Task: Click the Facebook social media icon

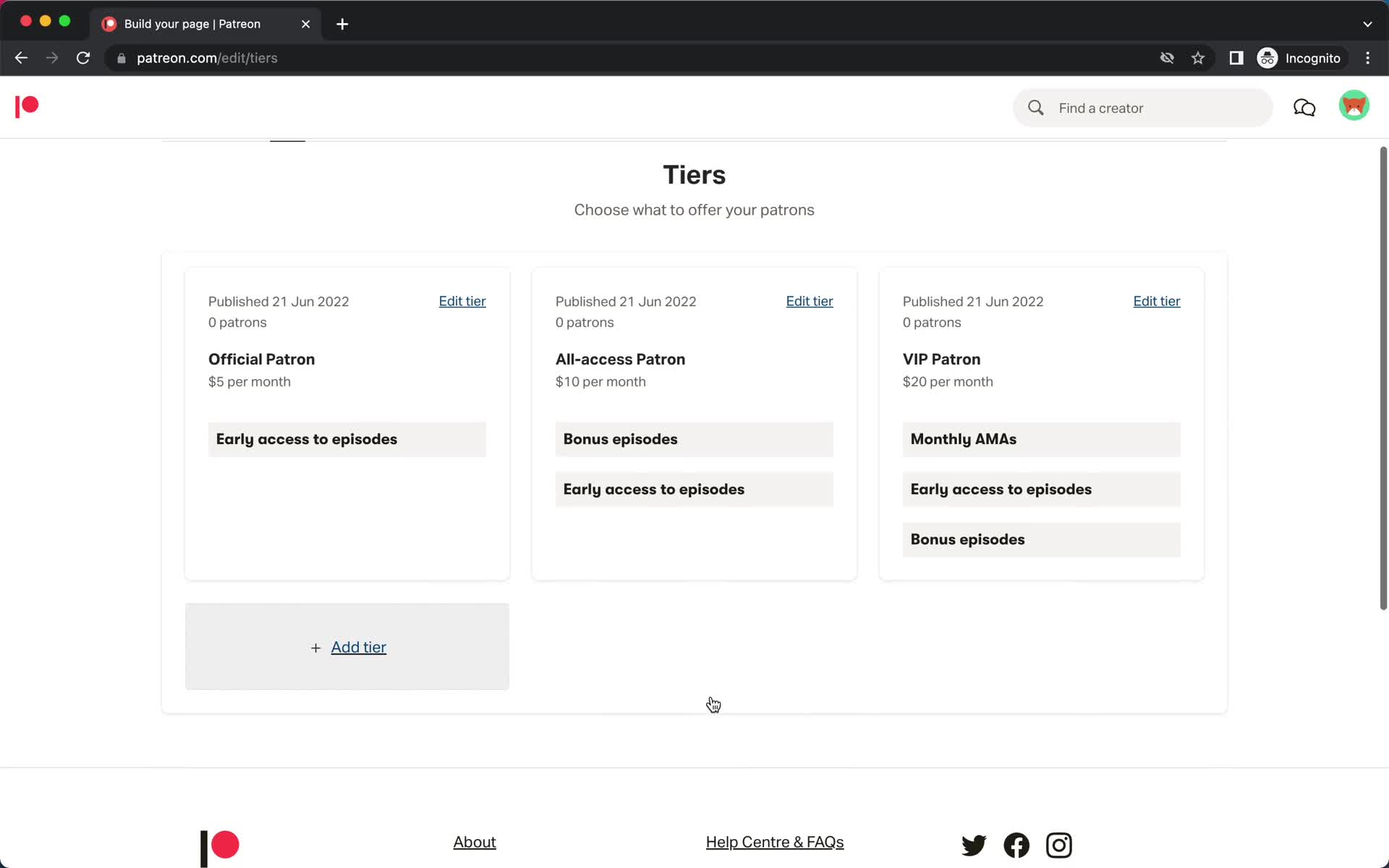Action: coord(1017,844)
